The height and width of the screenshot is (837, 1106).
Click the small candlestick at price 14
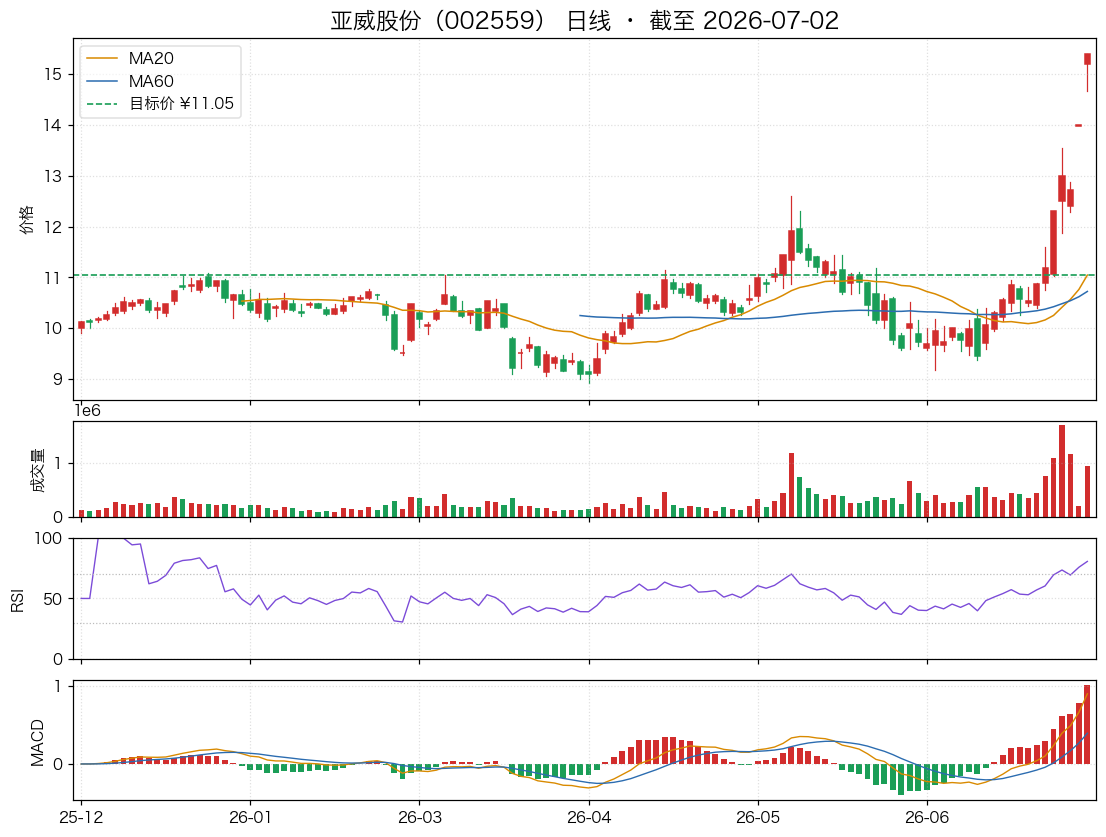[x=1078, y=126]
